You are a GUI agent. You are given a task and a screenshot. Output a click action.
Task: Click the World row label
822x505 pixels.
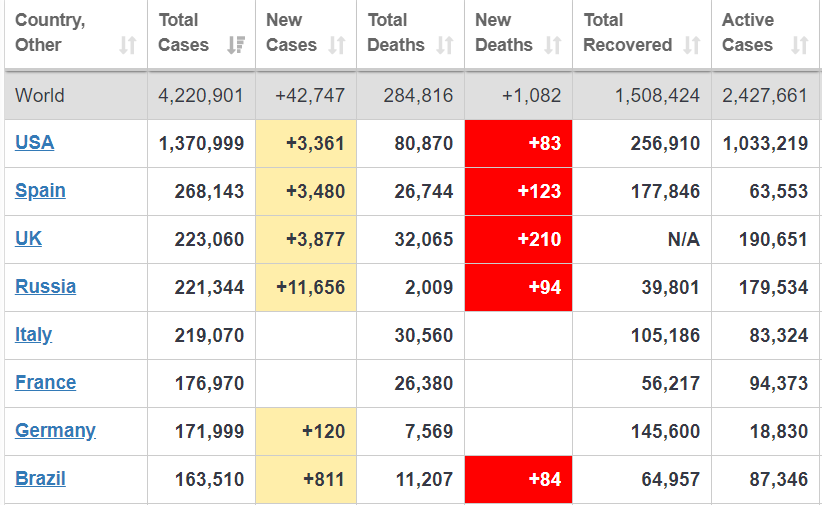click(x=40, y=96)
